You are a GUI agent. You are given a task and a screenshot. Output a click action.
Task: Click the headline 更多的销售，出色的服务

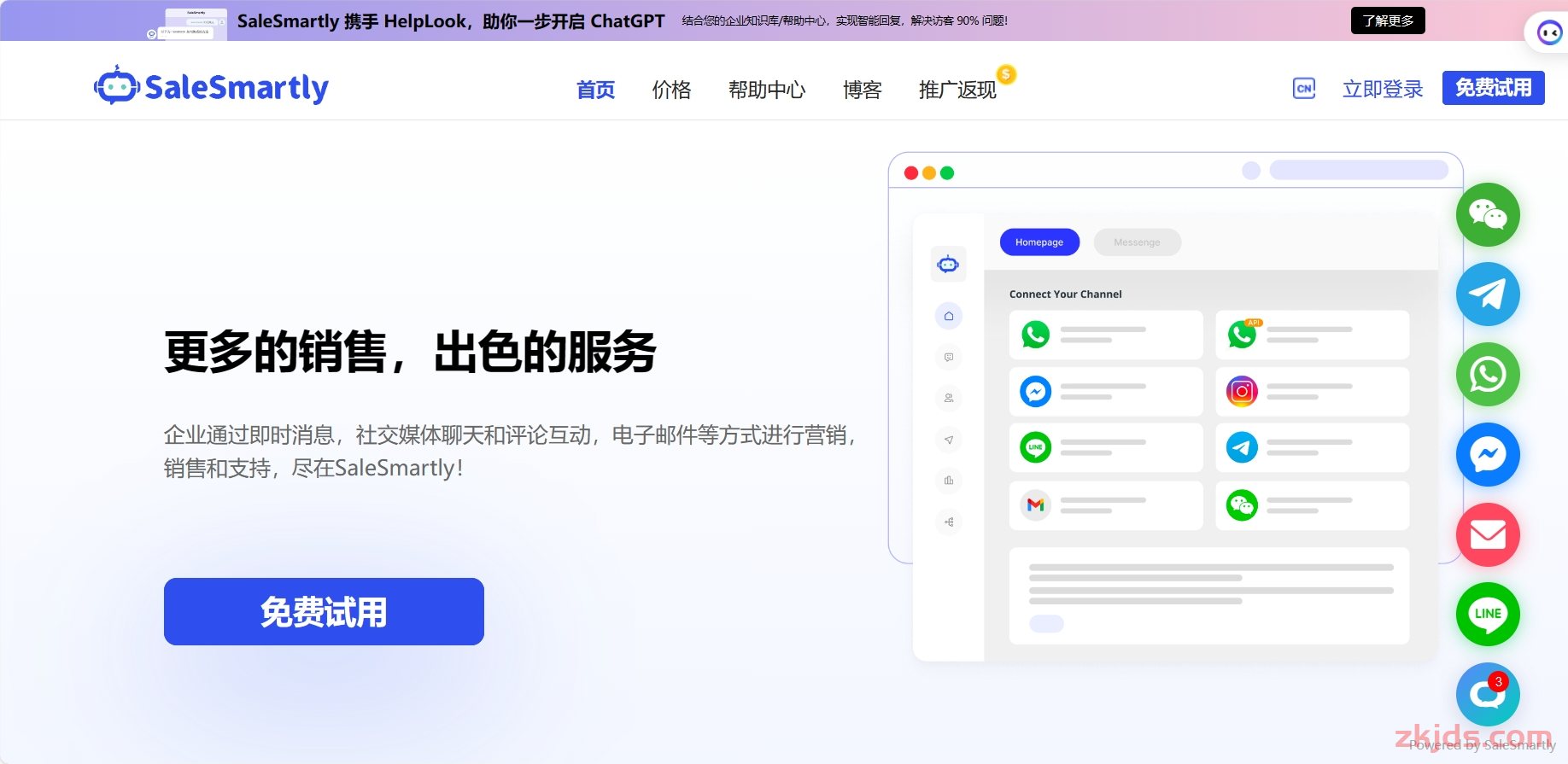[x=410, y=352]
